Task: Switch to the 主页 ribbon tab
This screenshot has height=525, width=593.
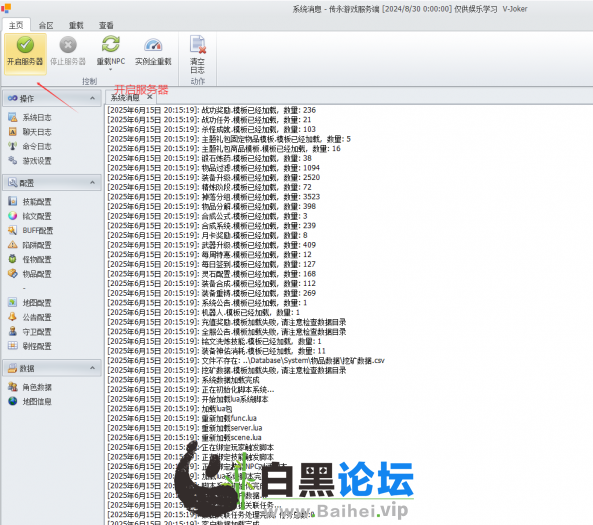Action: 16,25
